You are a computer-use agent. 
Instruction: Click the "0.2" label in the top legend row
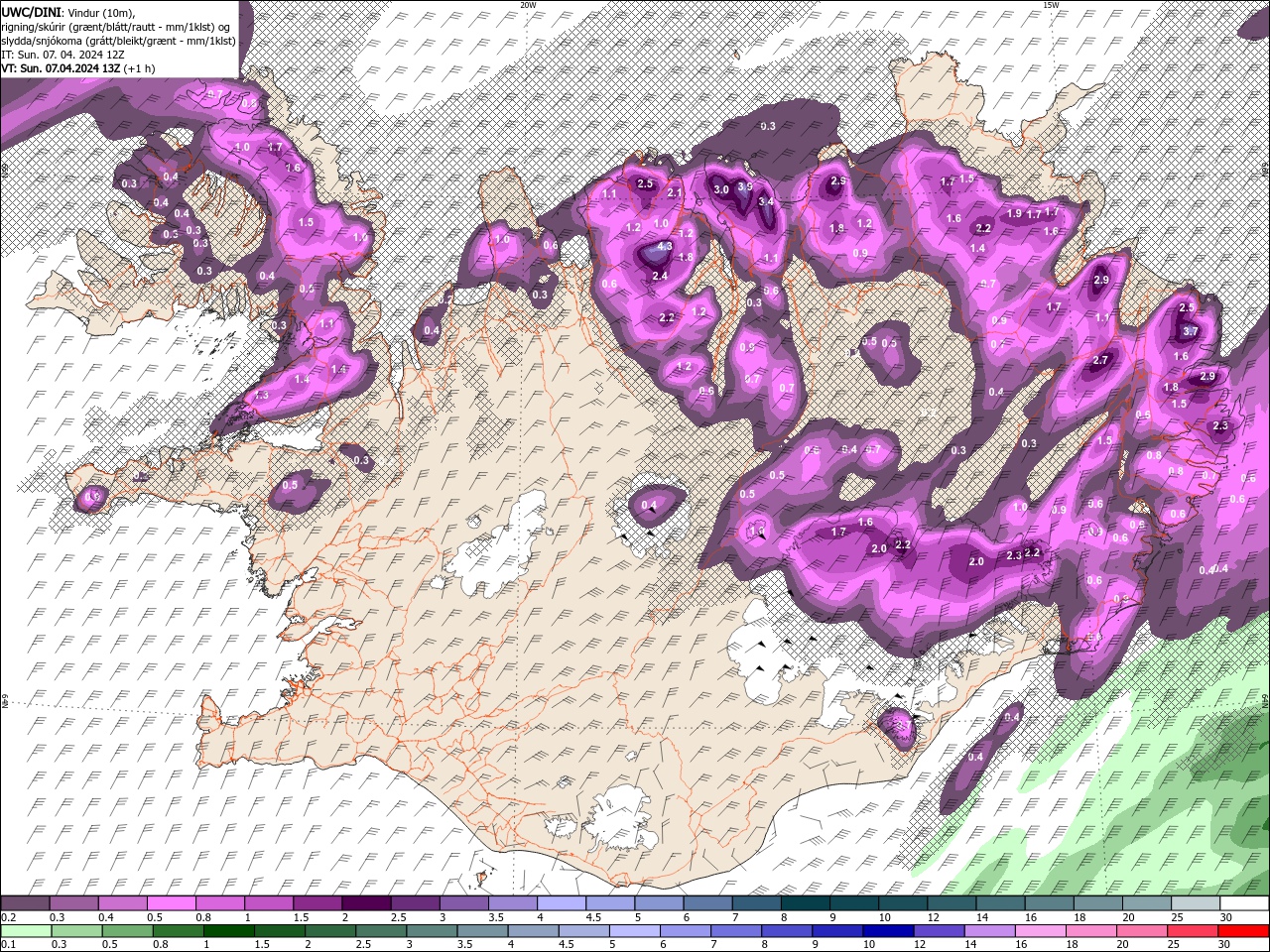pos(8,917)
